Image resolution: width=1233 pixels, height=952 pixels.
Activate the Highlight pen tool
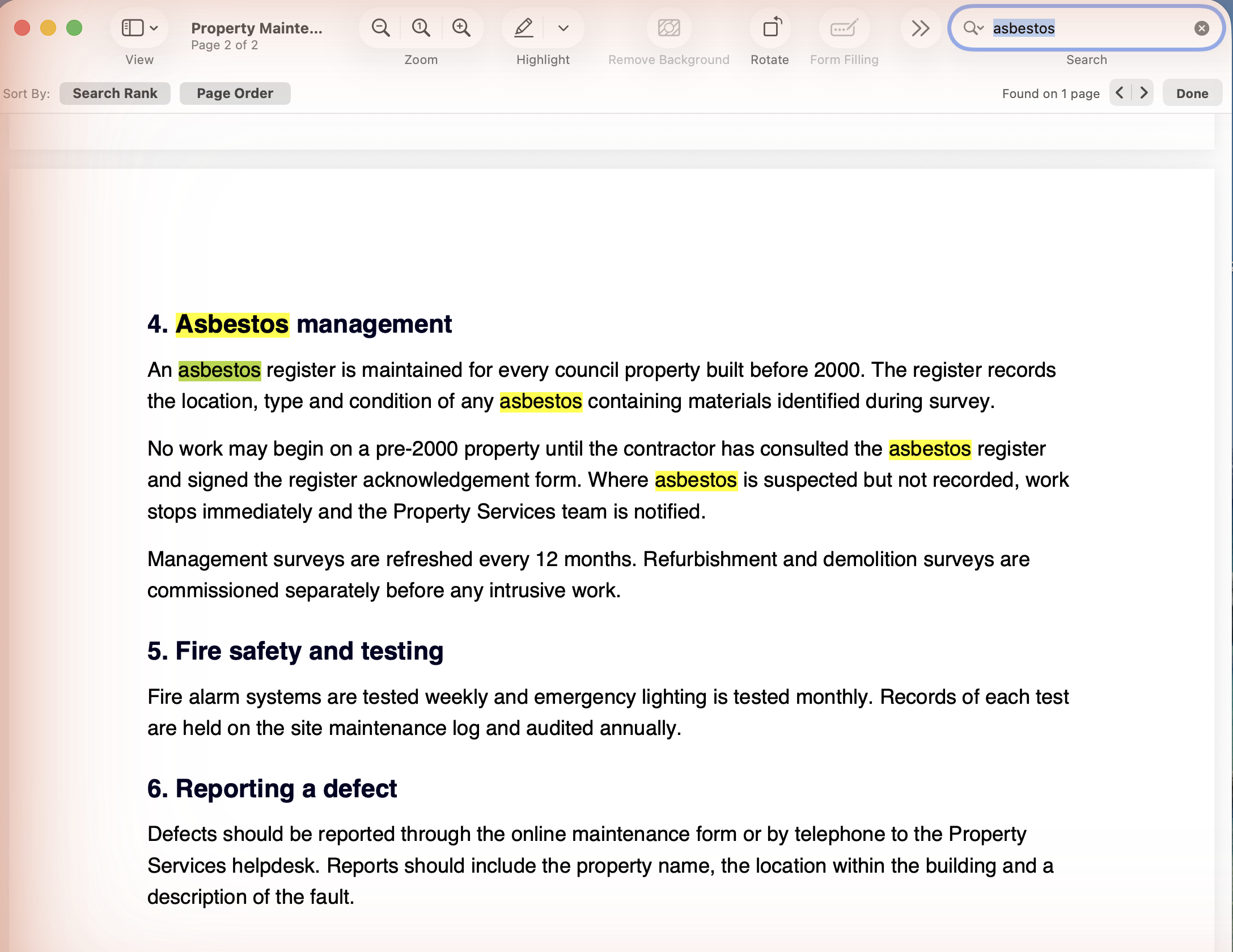(x=523, y=28)
